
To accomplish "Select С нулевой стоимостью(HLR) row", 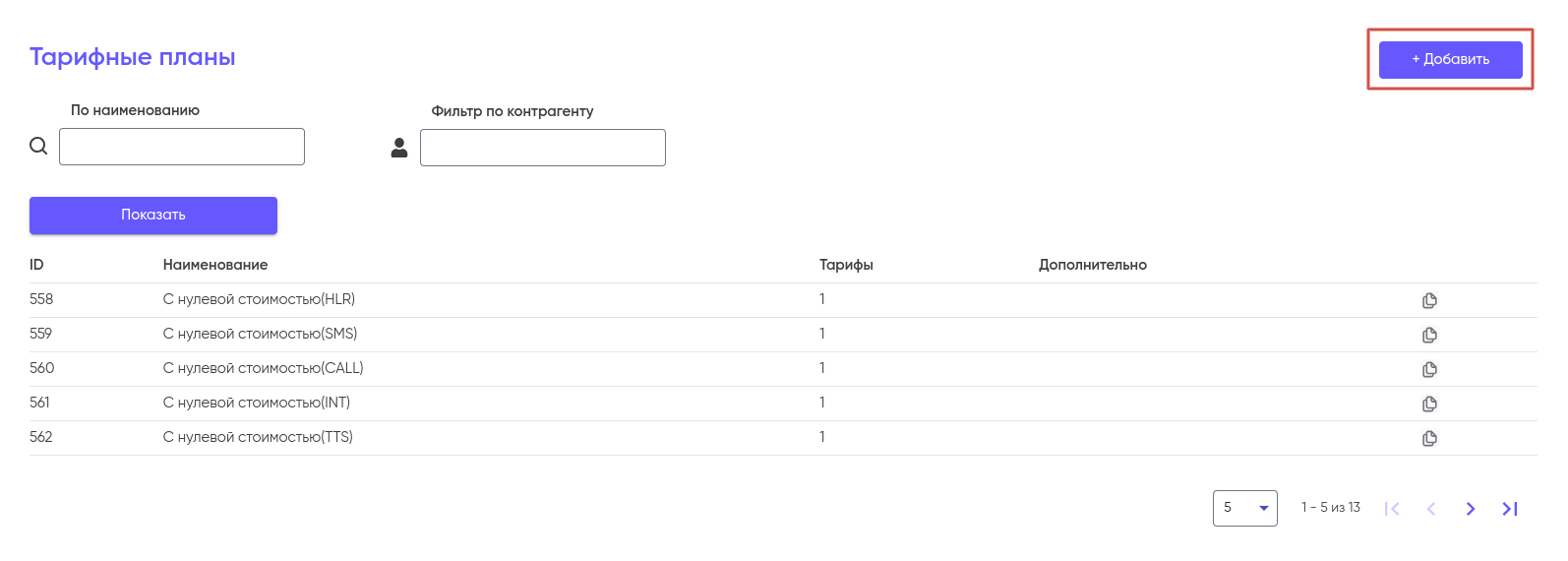I will 259,299.
